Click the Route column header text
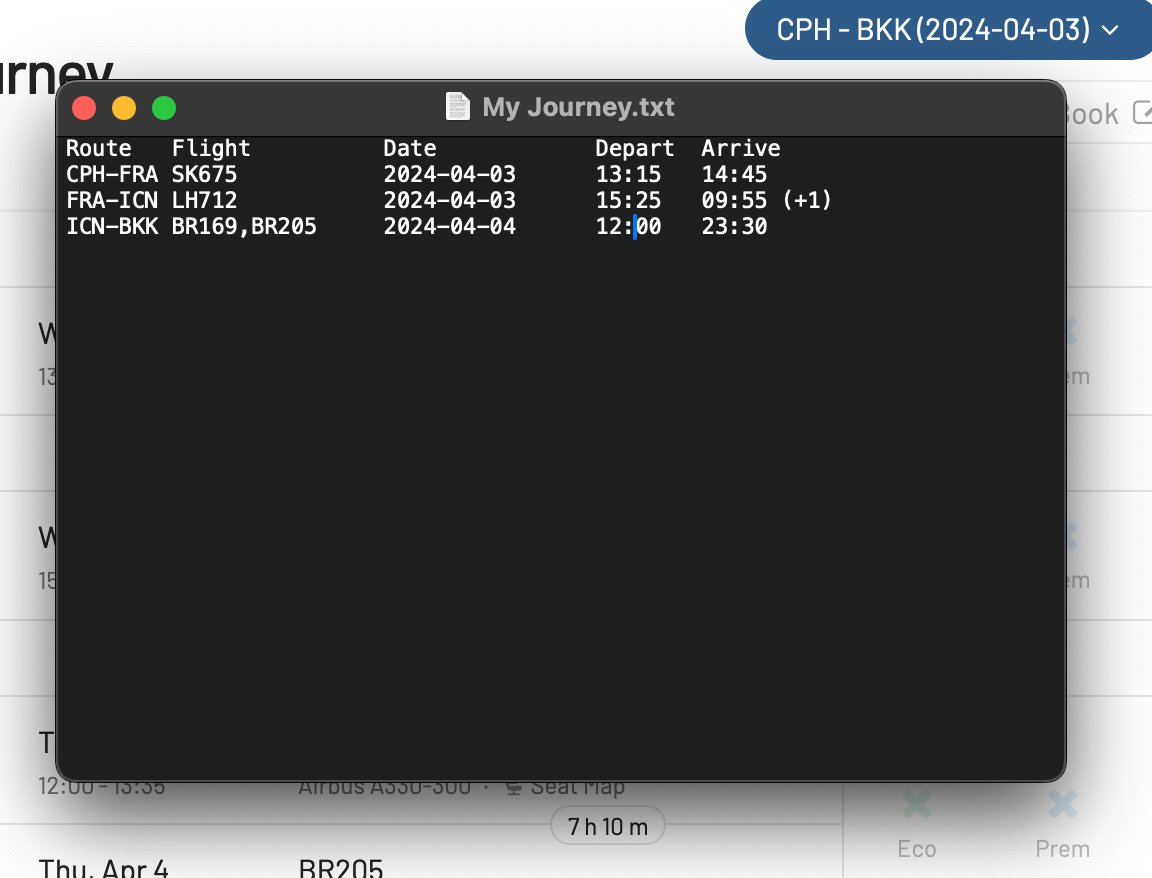The width and height of the screenshot is (1152, 878). pyautogui.click(x=98, y=149)
